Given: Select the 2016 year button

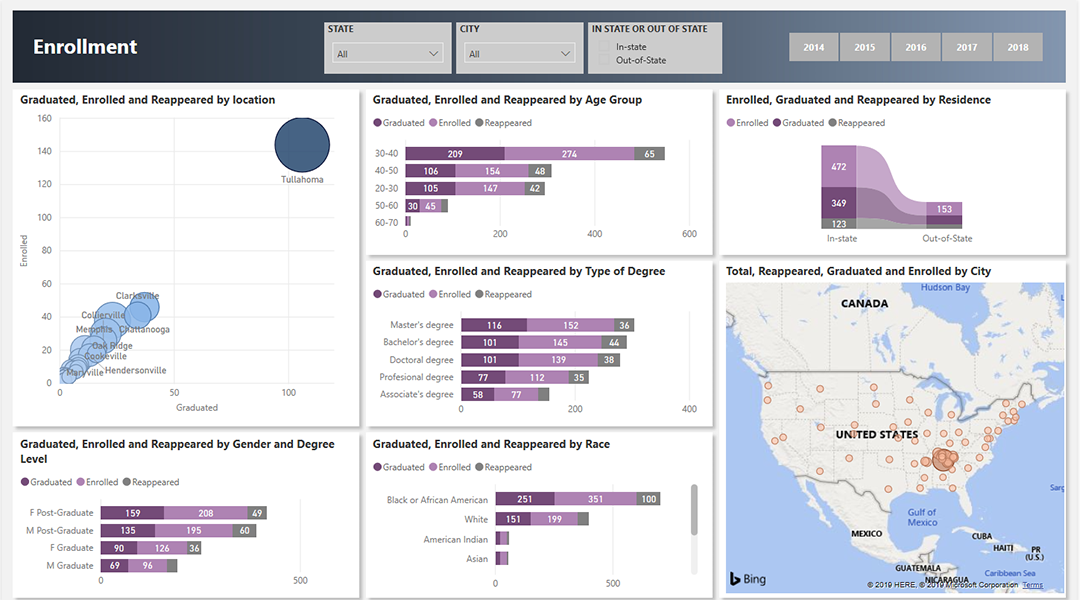Looking at the screenshot, I should [x=915, y=48].
